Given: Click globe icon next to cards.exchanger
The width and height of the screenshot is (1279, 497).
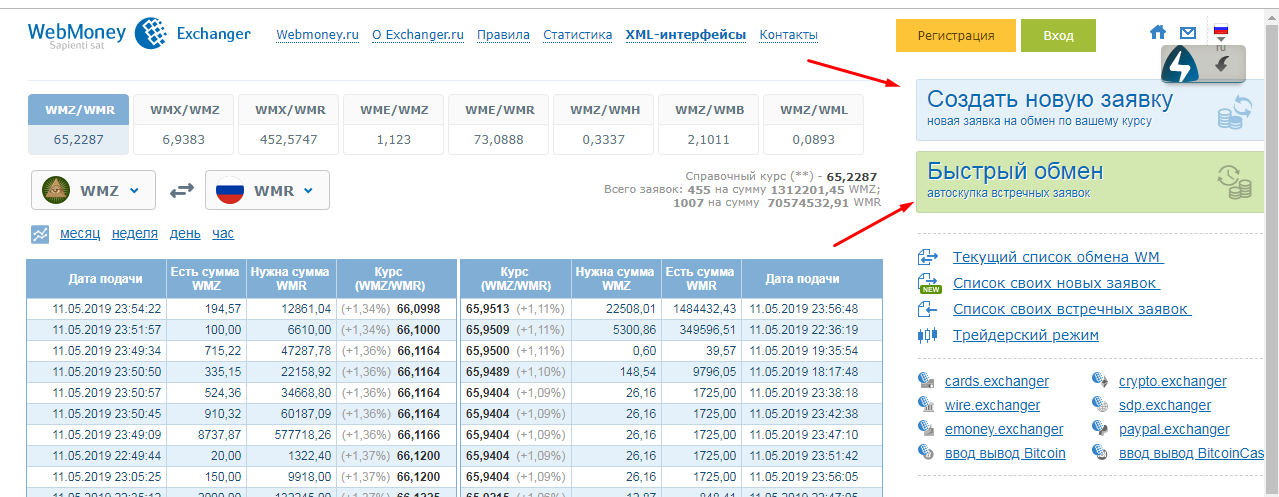Looking at the screenshot, I should 926,381.
